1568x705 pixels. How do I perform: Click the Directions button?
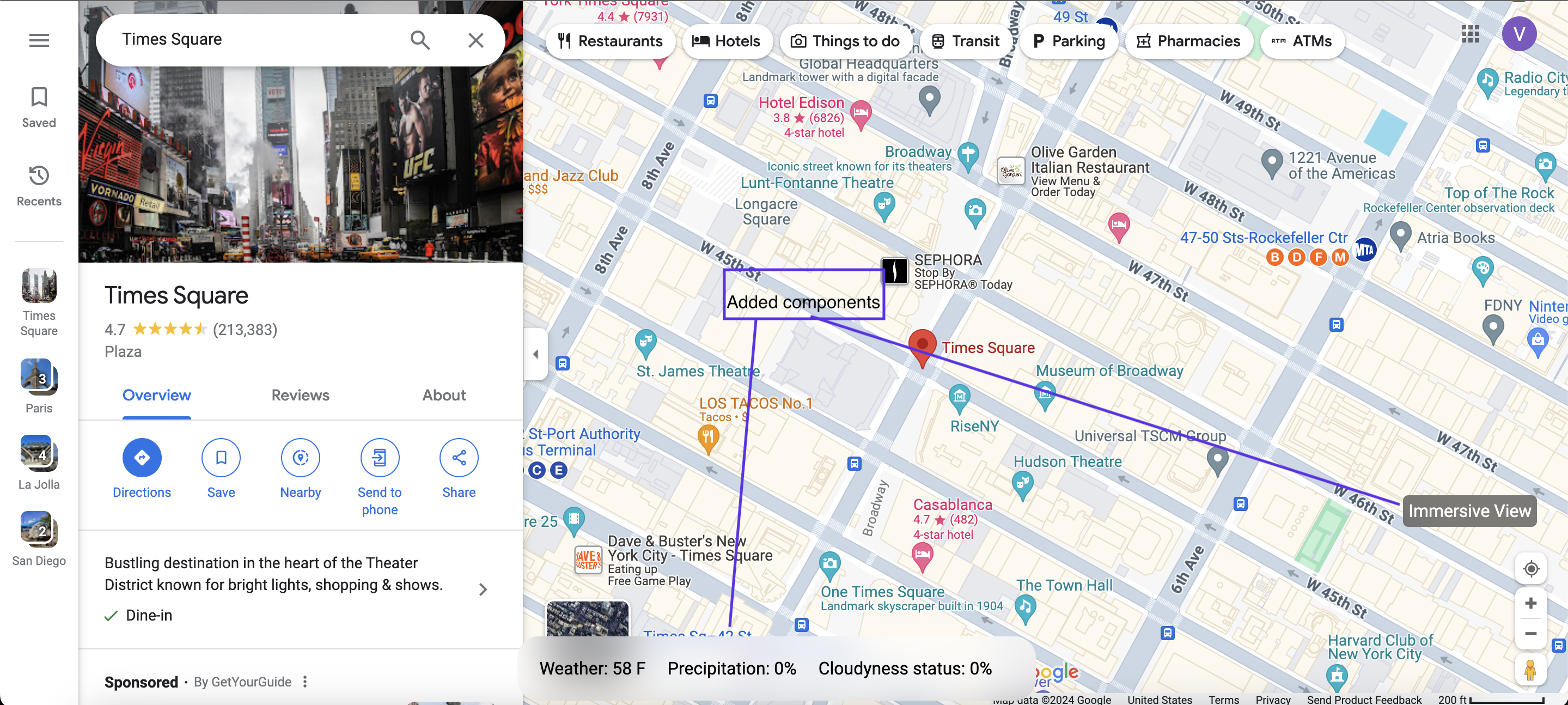pyautogui.click(x=142, y=457)
